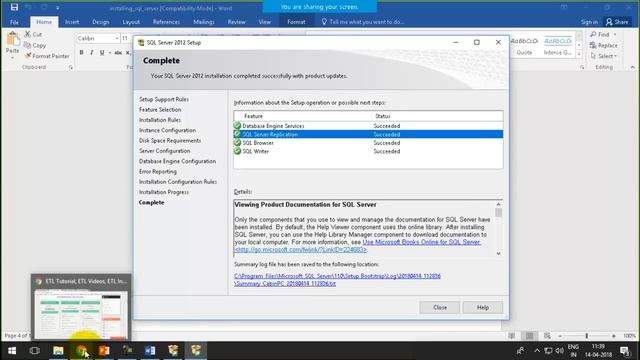
Task: Click the Copy icon in Clipboard group
Action: point(27,45)
